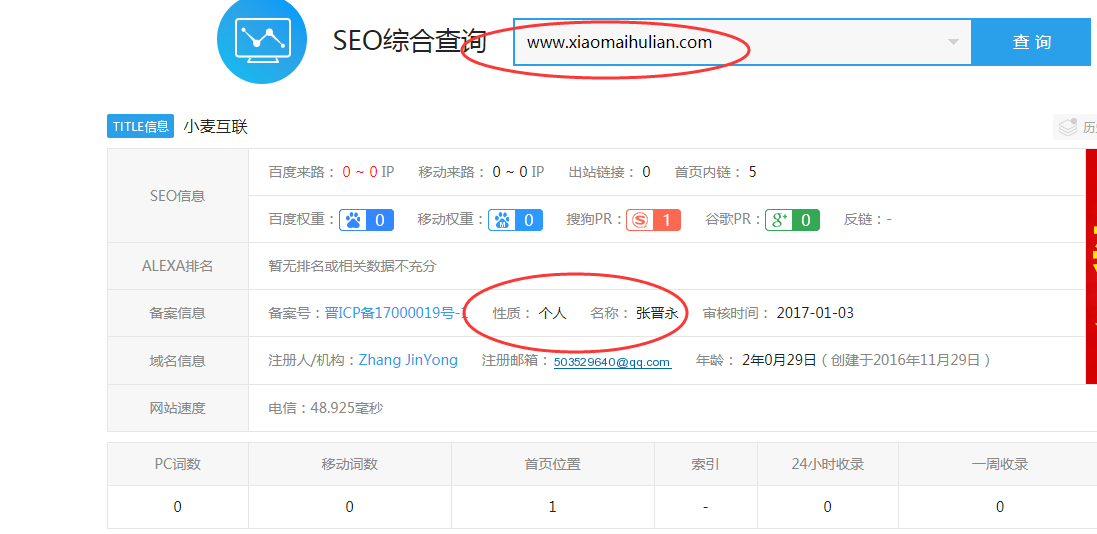The height and width of the screenshot is (534, 1097).
Task: Click the backlinks dash link after 反链
Action: pos(889,220)
